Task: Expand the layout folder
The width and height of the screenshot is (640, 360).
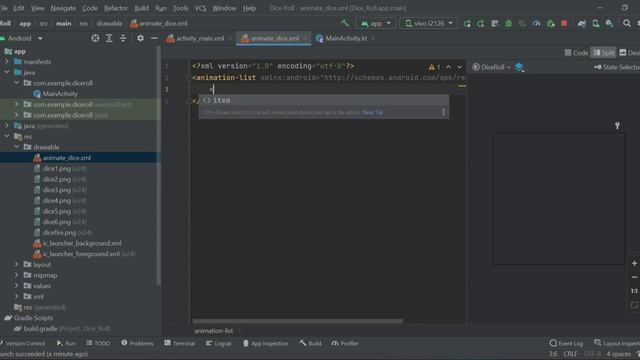Action: 16,264
